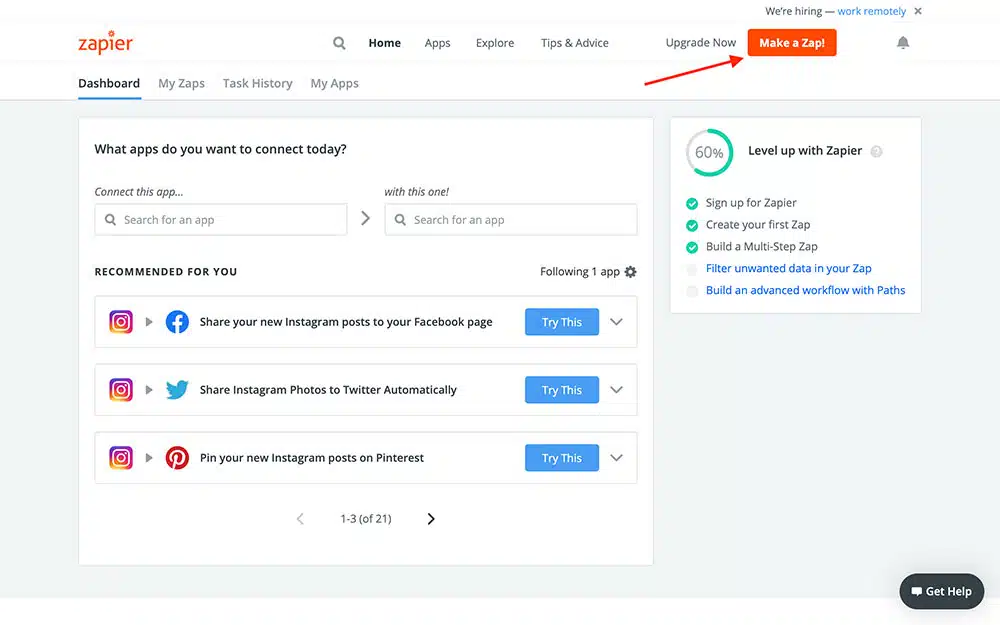Expand the Pinterest zap details chevron
1000x625 pixels.
tap(616, 458)
